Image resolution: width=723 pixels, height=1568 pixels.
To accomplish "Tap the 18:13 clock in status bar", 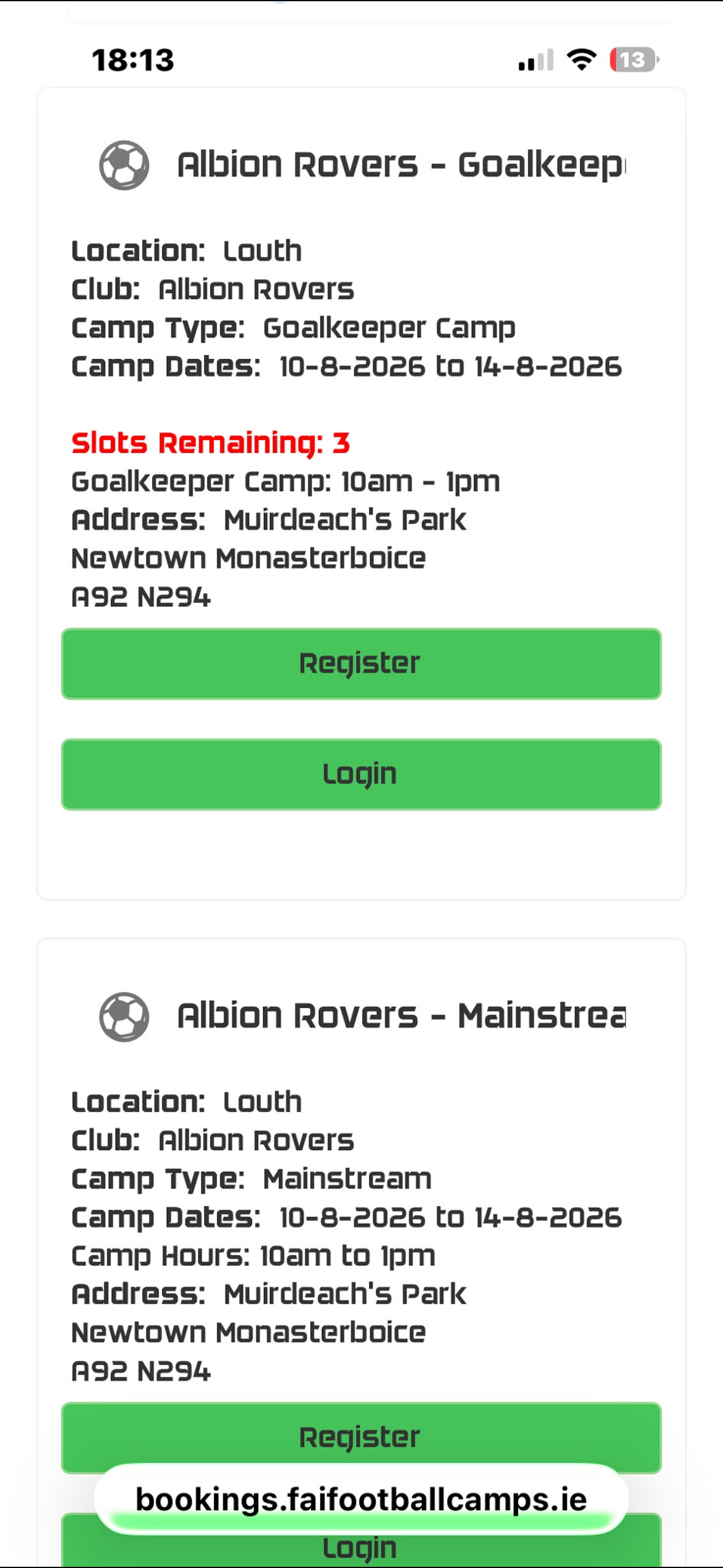I will (133, 60).
